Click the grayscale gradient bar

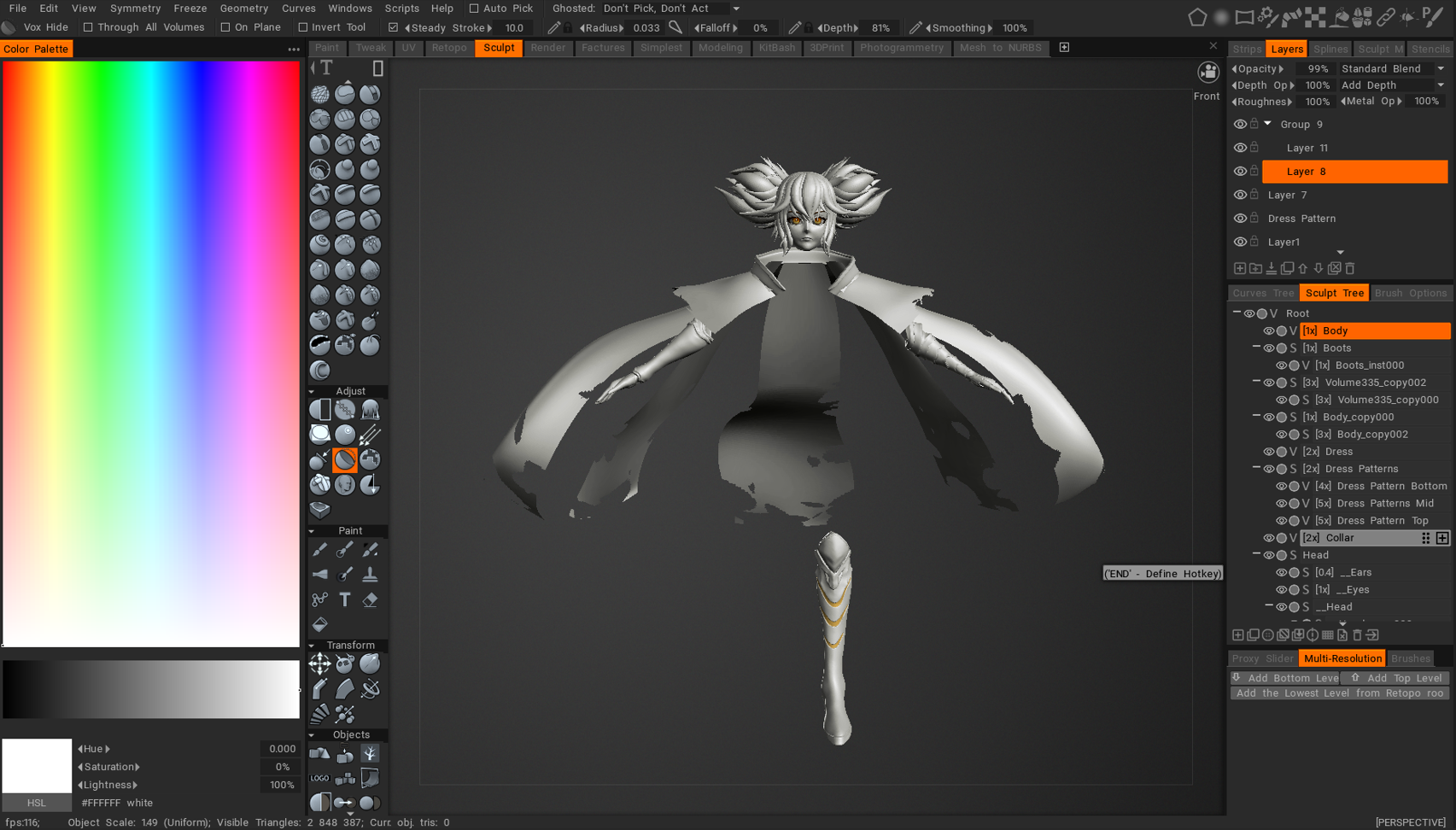(151, 689)
